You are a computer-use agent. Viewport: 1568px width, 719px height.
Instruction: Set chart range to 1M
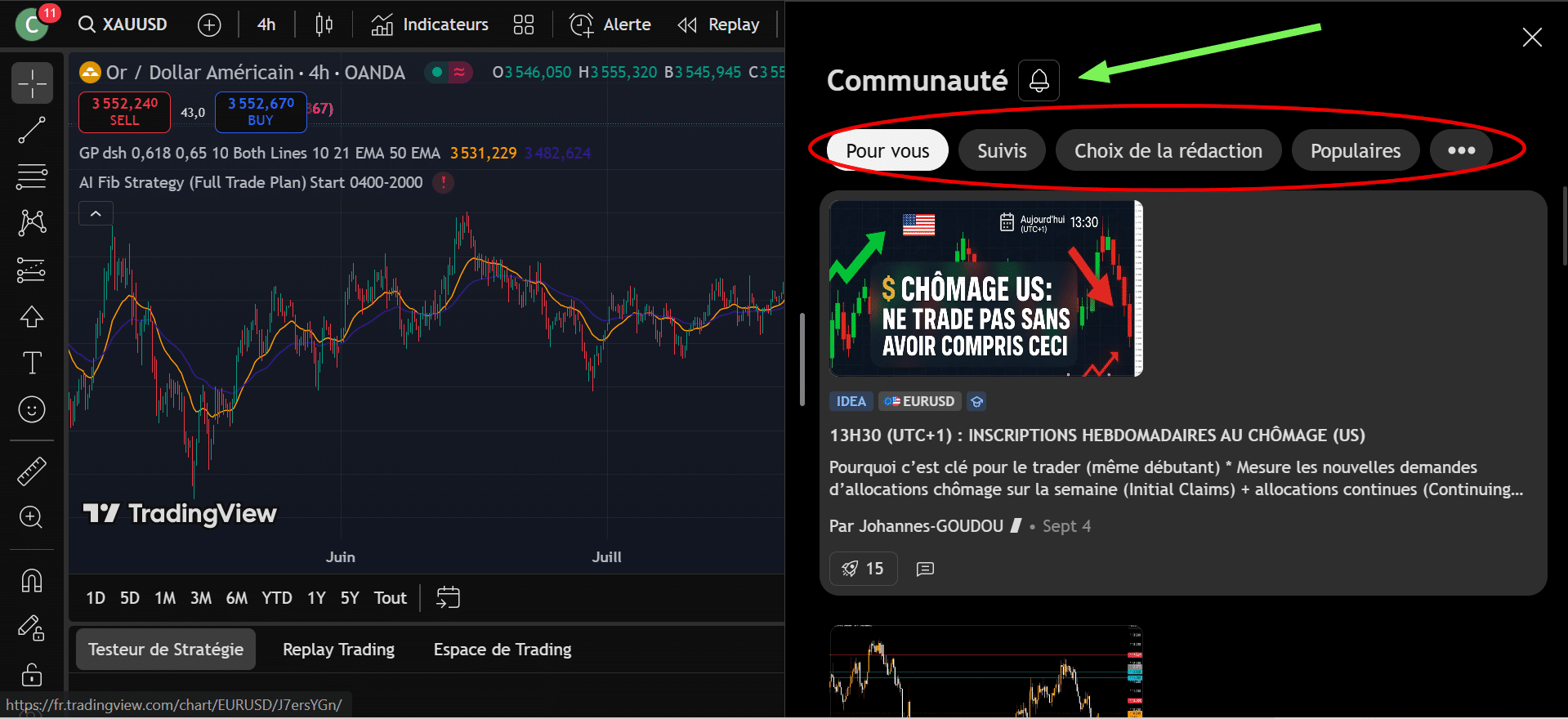click(x=165, y=598)
